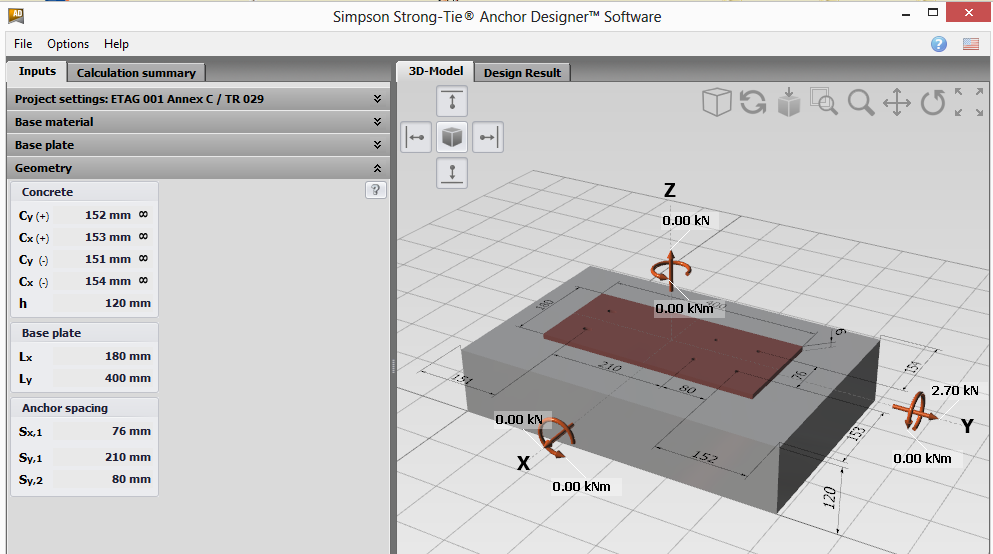993x554 pixels.
Task: Click the Y-axis force label 2.70 kN
Action: (954, 390)
